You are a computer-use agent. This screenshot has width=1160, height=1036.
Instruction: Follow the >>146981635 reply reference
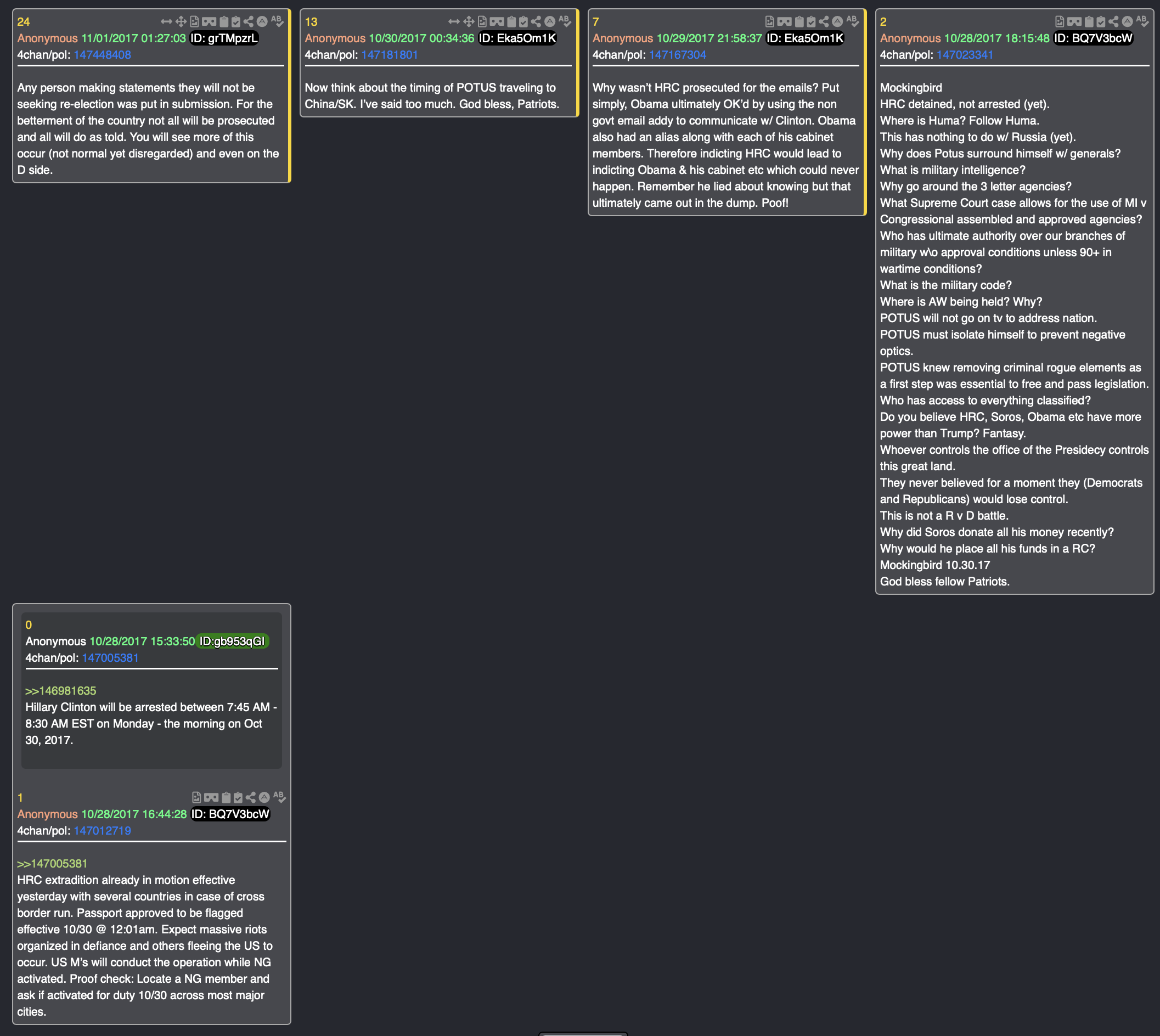[x=60, y=690]
